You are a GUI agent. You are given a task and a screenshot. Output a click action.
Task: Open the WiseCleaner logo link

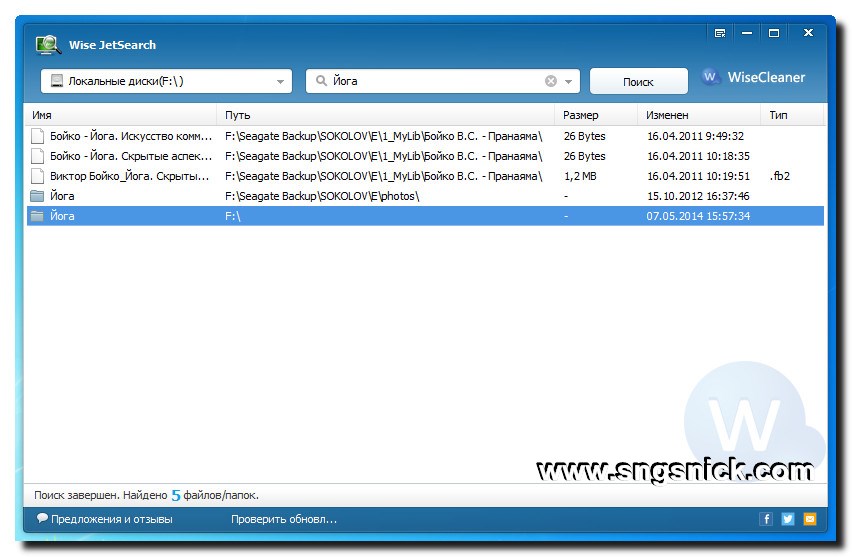754,77
